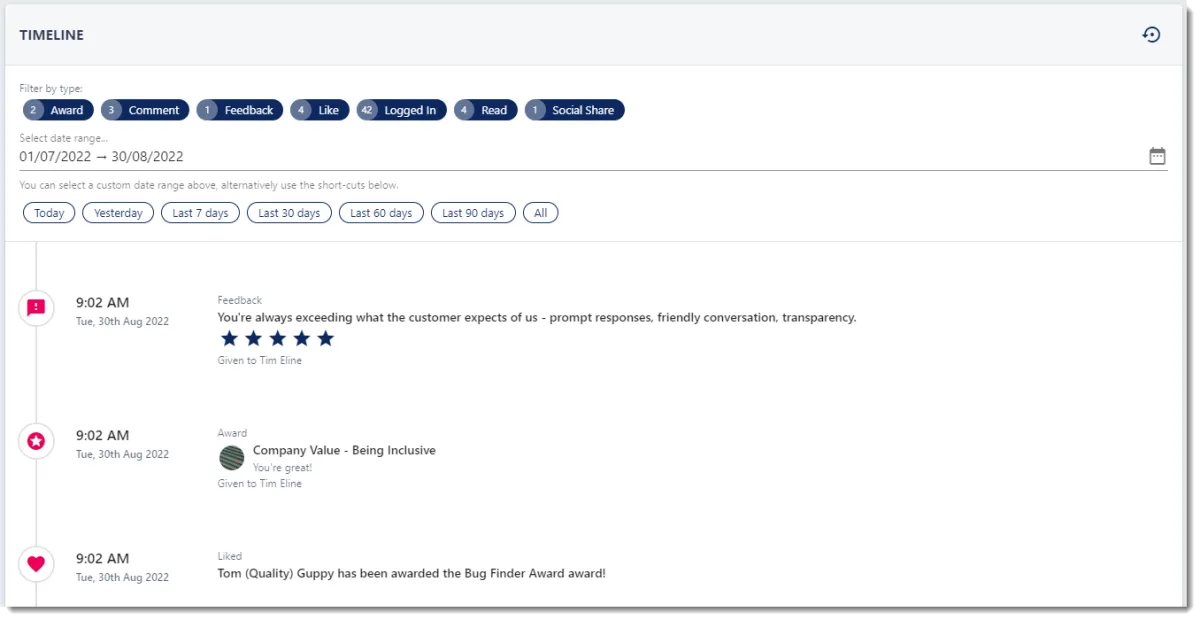Click 'Given to Tim Eline' under Award

260,484
